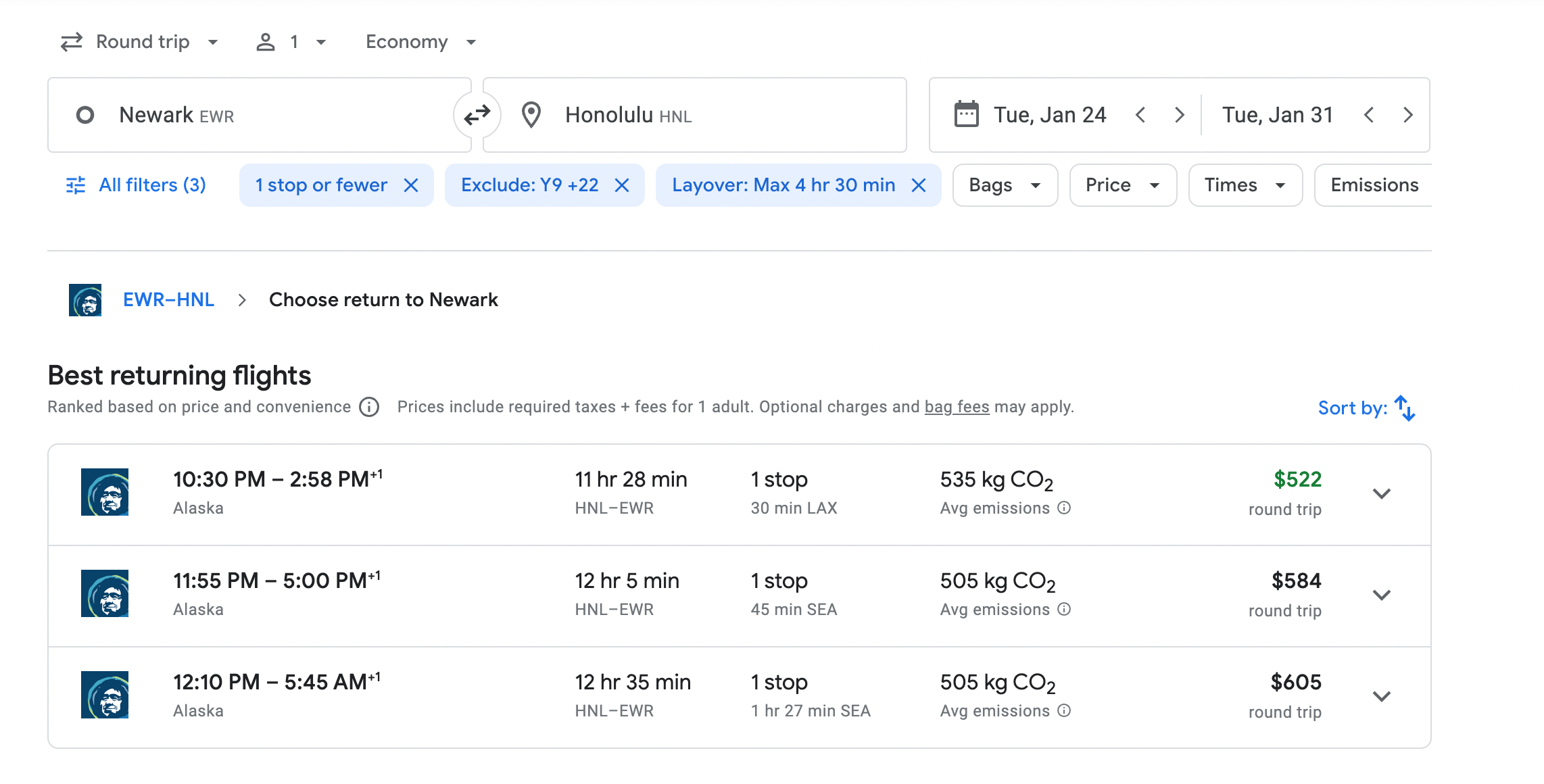Expand the 12:10 PM Alaska flight details

[1382, 696]
